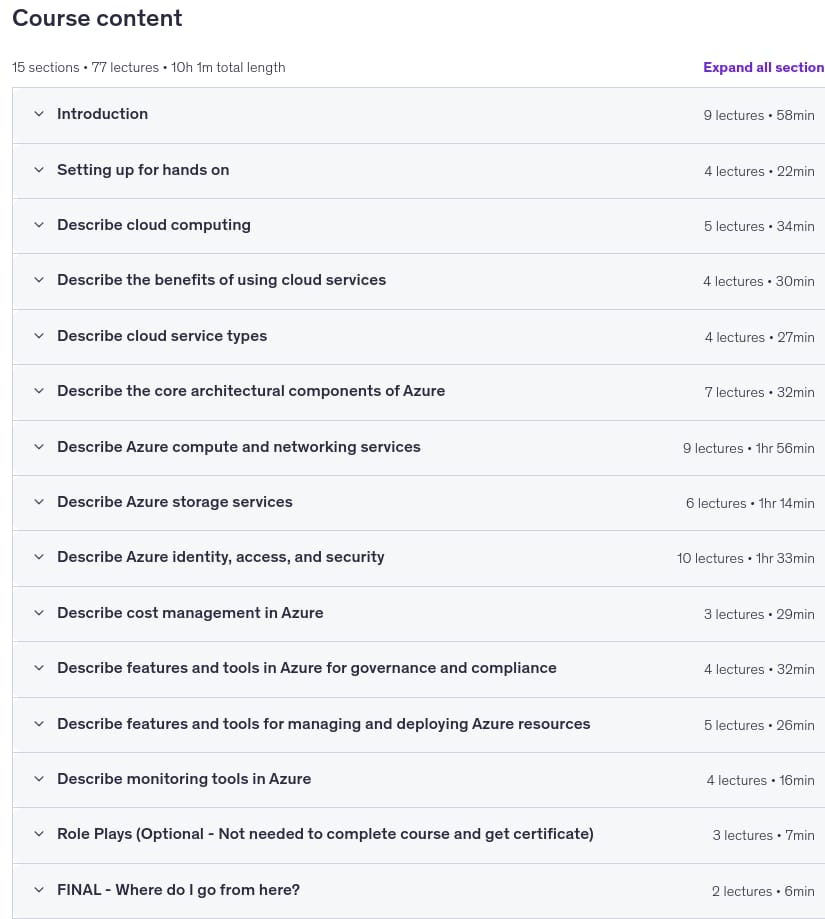Expand Describe Azure storage services chevron

(x=39, y=502)
